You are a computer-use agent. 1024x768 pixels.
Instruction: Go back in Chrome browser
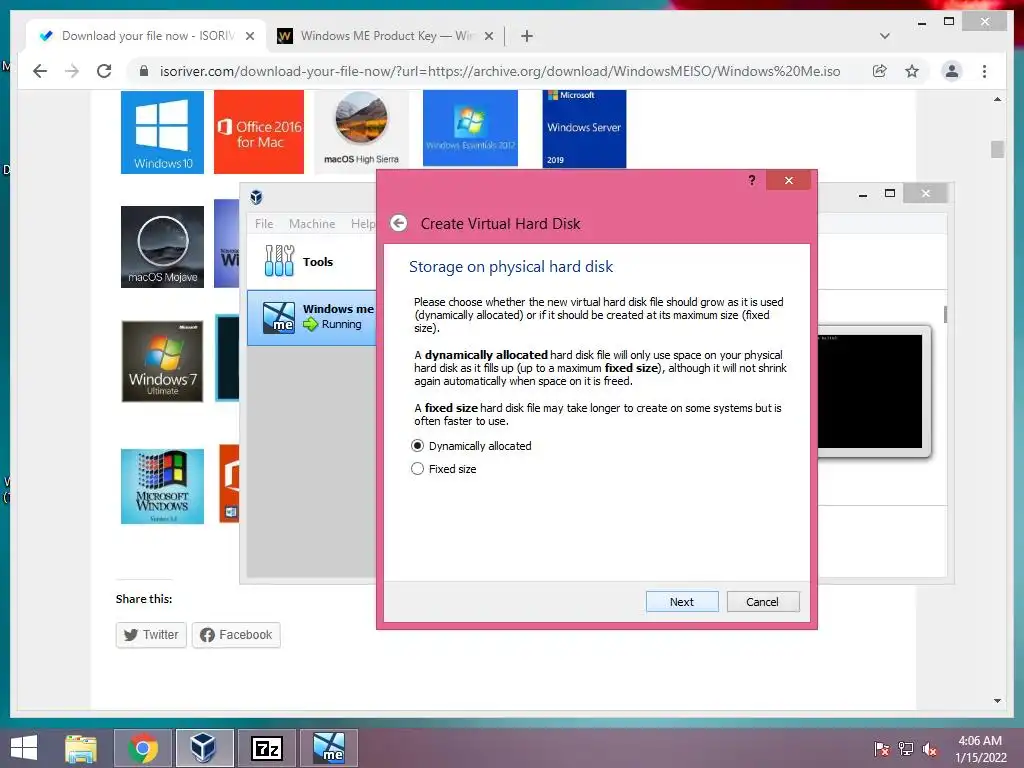[40, 71]
